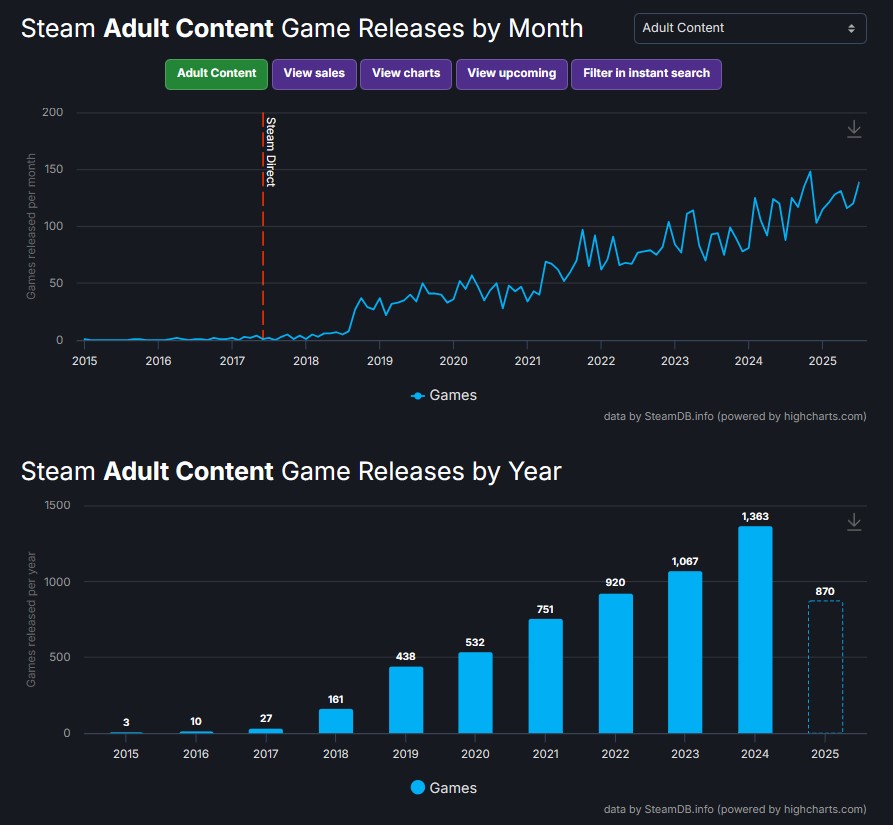
Task: Click the 2020 bar labeled 532
Action: pyautogui.click(x=476, y=693)
